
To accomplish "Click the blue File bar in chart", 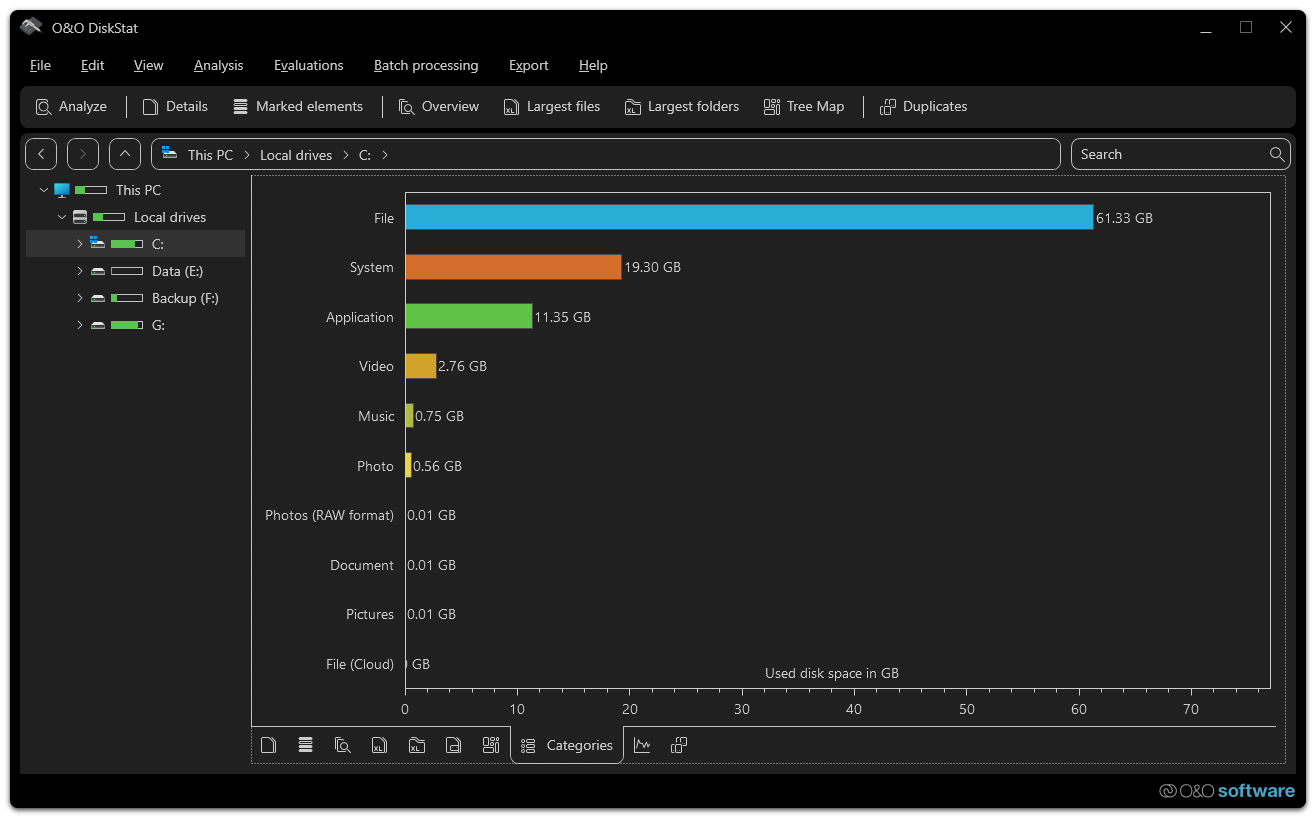I will point(749,217).
